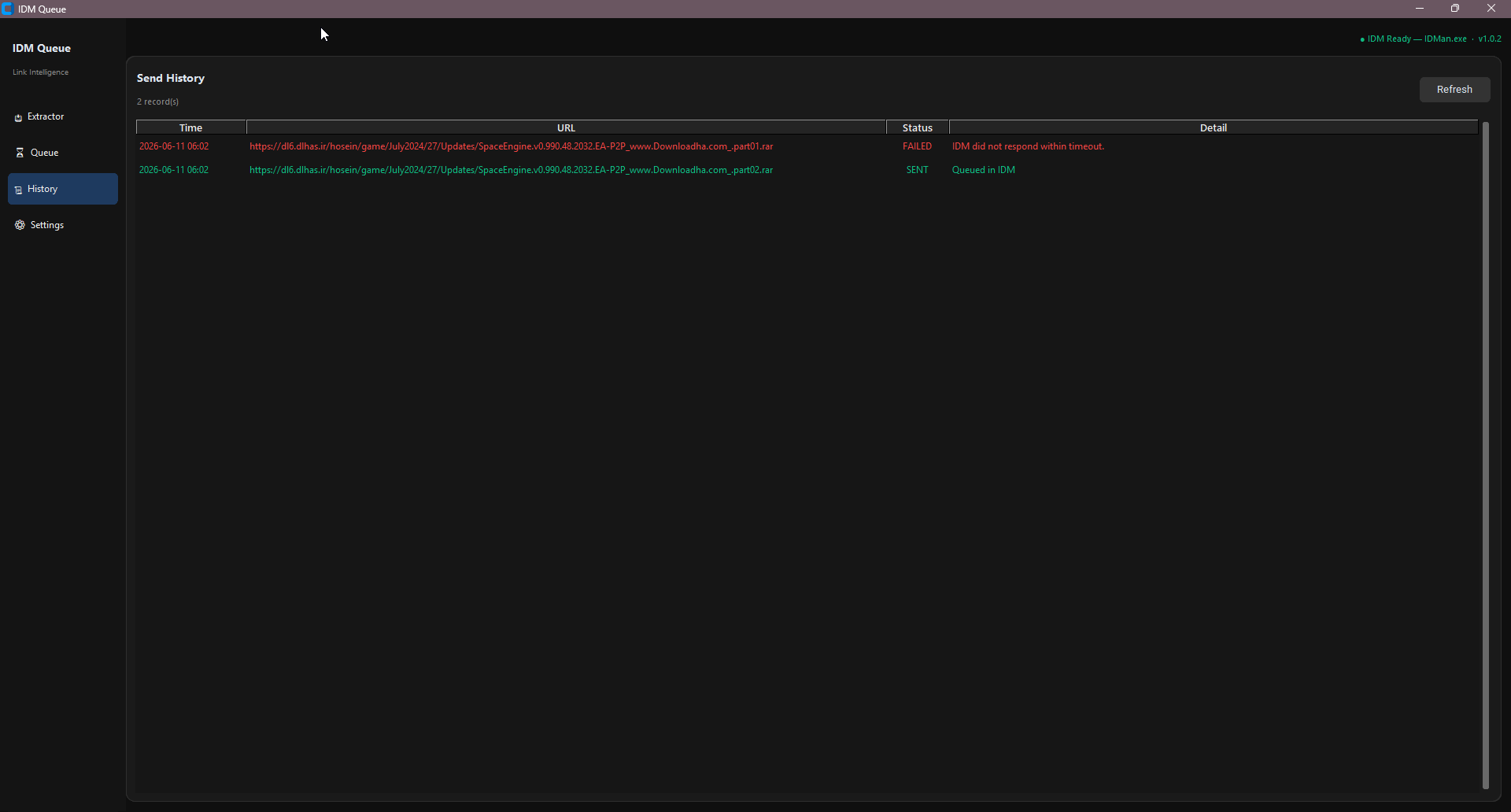Click the Send History heading
1511x812 pixels.
[x=171, y=78]
